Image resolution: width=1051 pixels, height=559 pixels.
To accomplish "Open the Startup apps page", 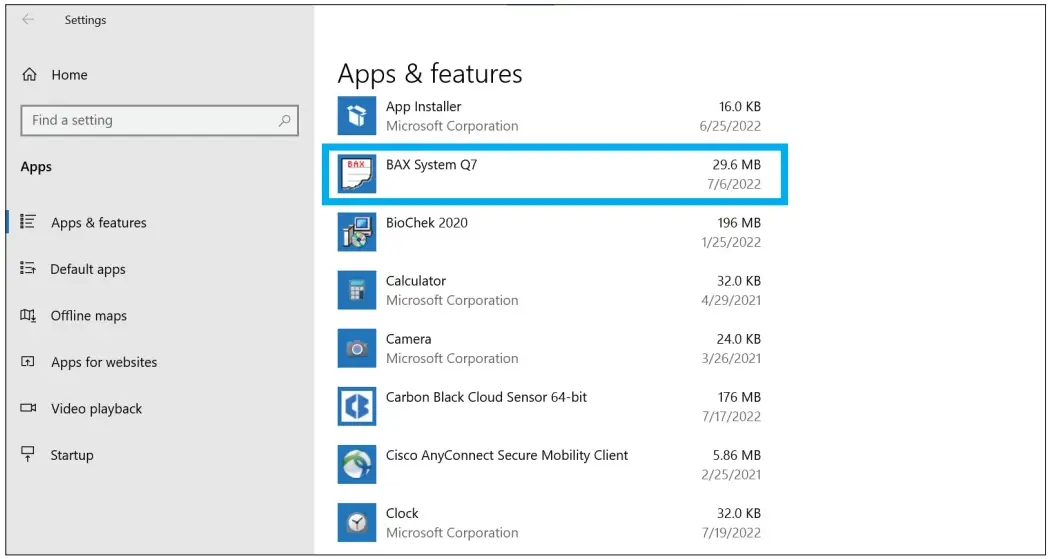I will coord(71,455).
